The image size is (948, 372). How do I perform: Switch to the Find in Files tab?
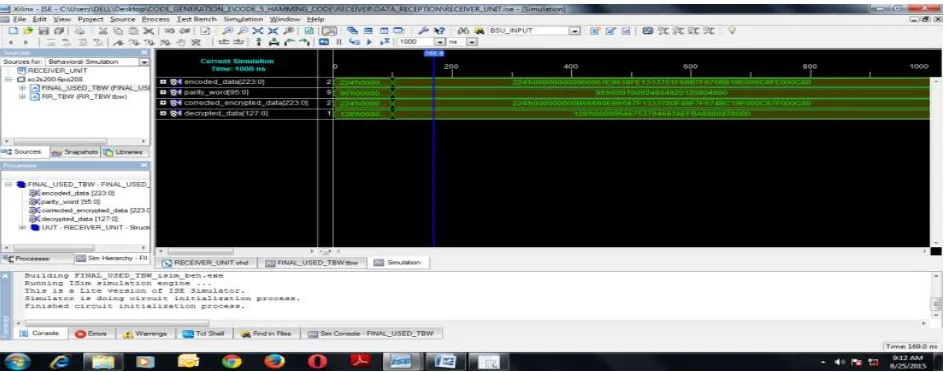(267, 333)
